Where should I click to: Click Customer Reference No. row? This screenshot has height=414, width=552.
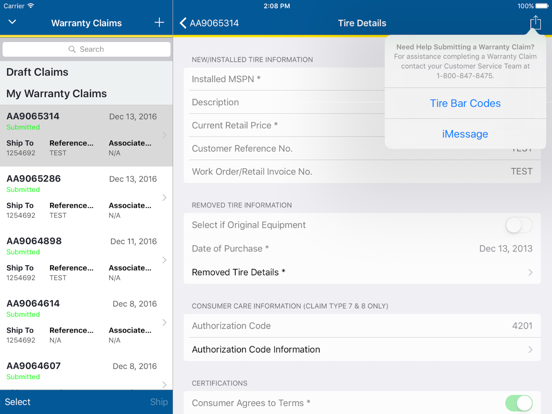[362, 149]
